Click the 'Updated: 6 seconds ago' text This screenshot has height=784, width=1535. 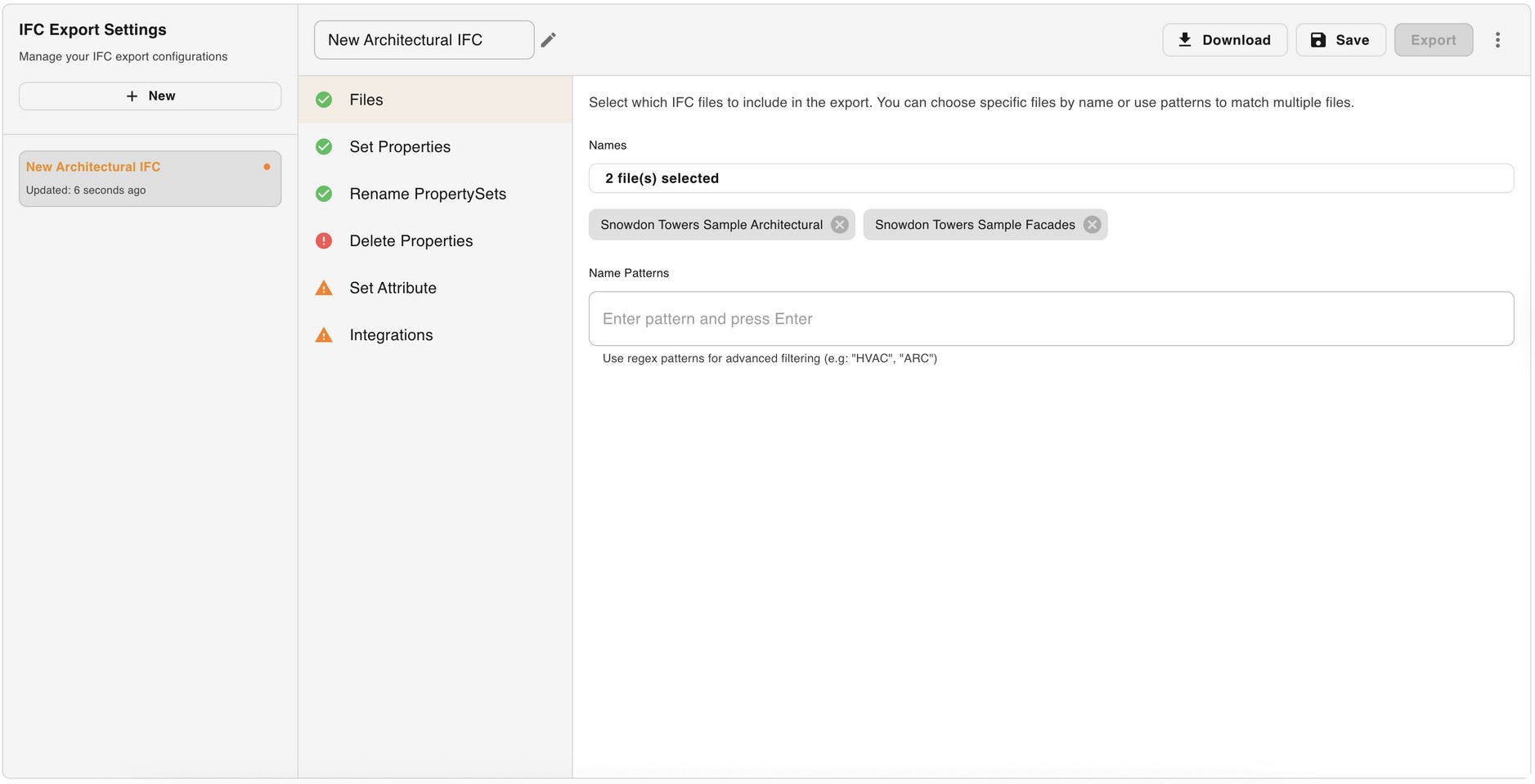tap(86, 190)
